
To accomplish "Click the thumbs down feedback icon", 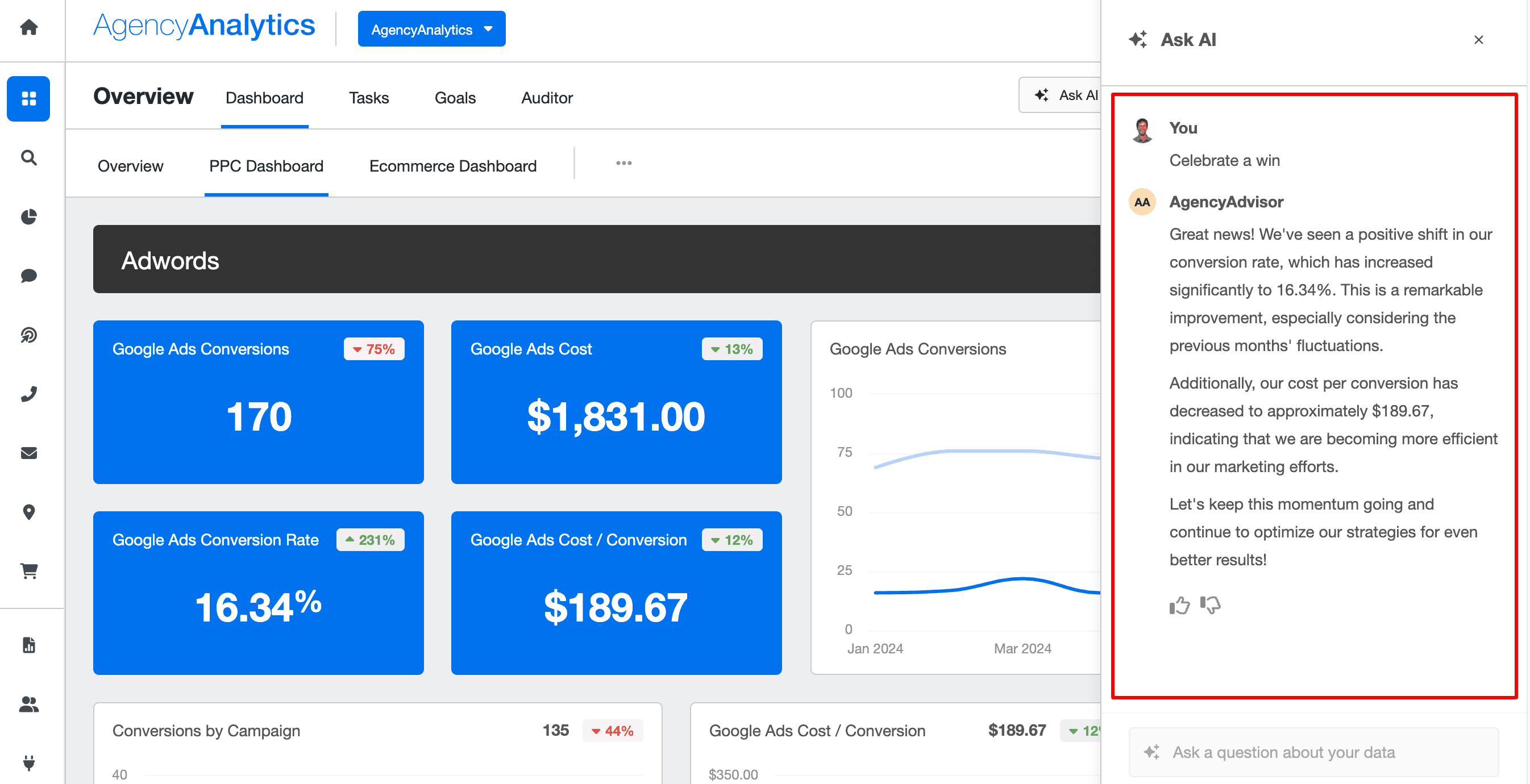I will (1210, 605).
